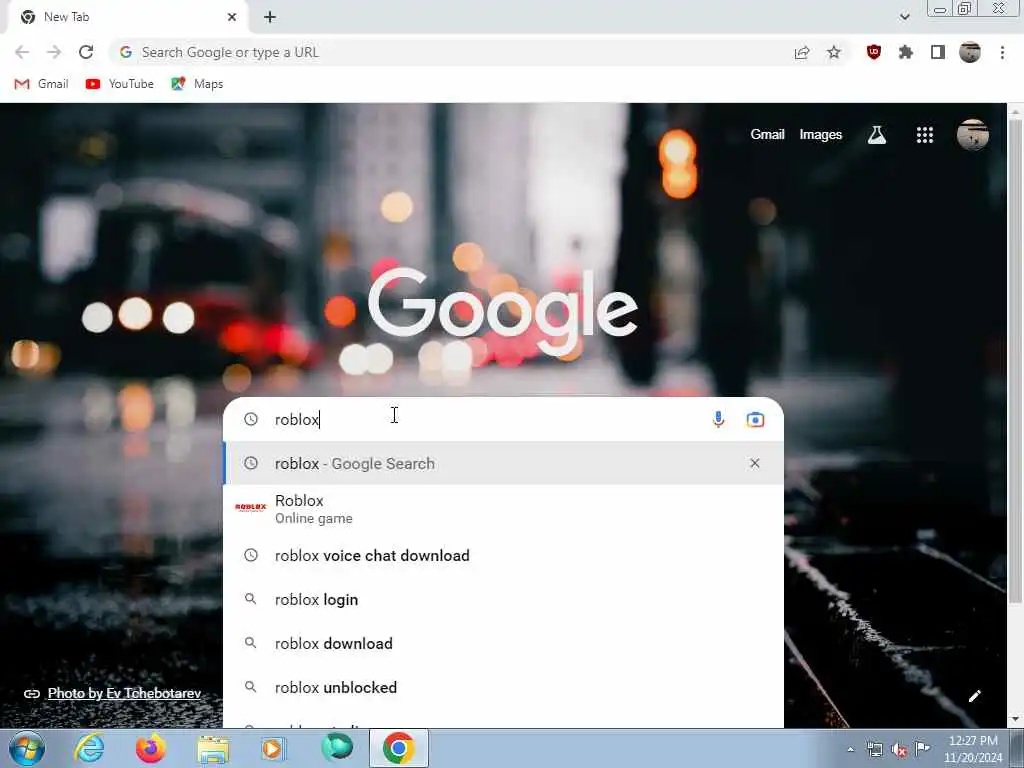The width and height of the screenshot is (1024, 768).
Task: Click the browser back arrow
Action: pos(22,52)
